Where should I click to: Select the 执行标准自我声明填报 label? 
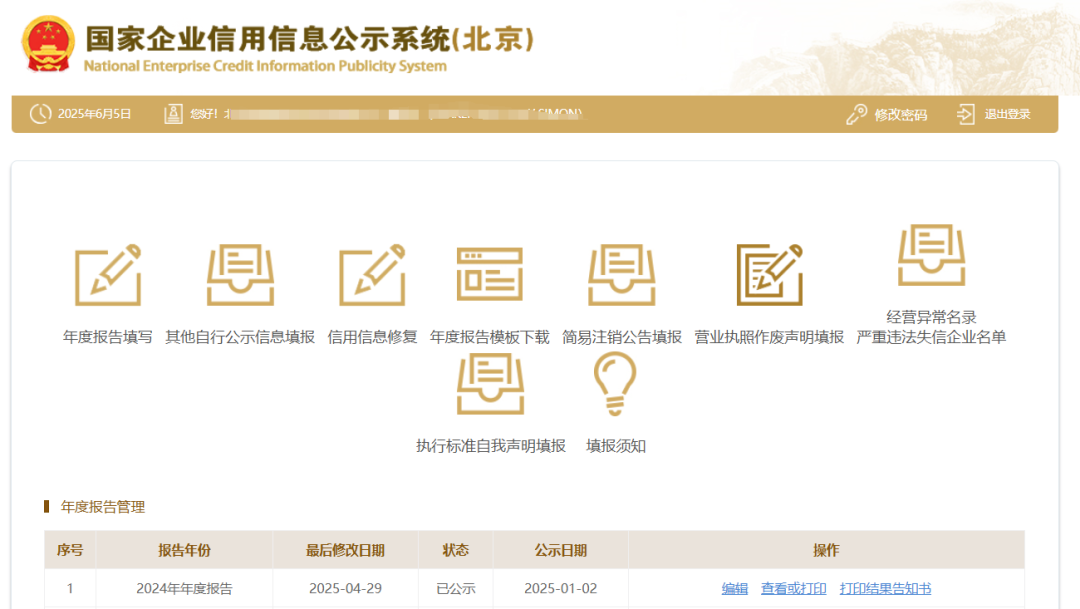point(490,446)
